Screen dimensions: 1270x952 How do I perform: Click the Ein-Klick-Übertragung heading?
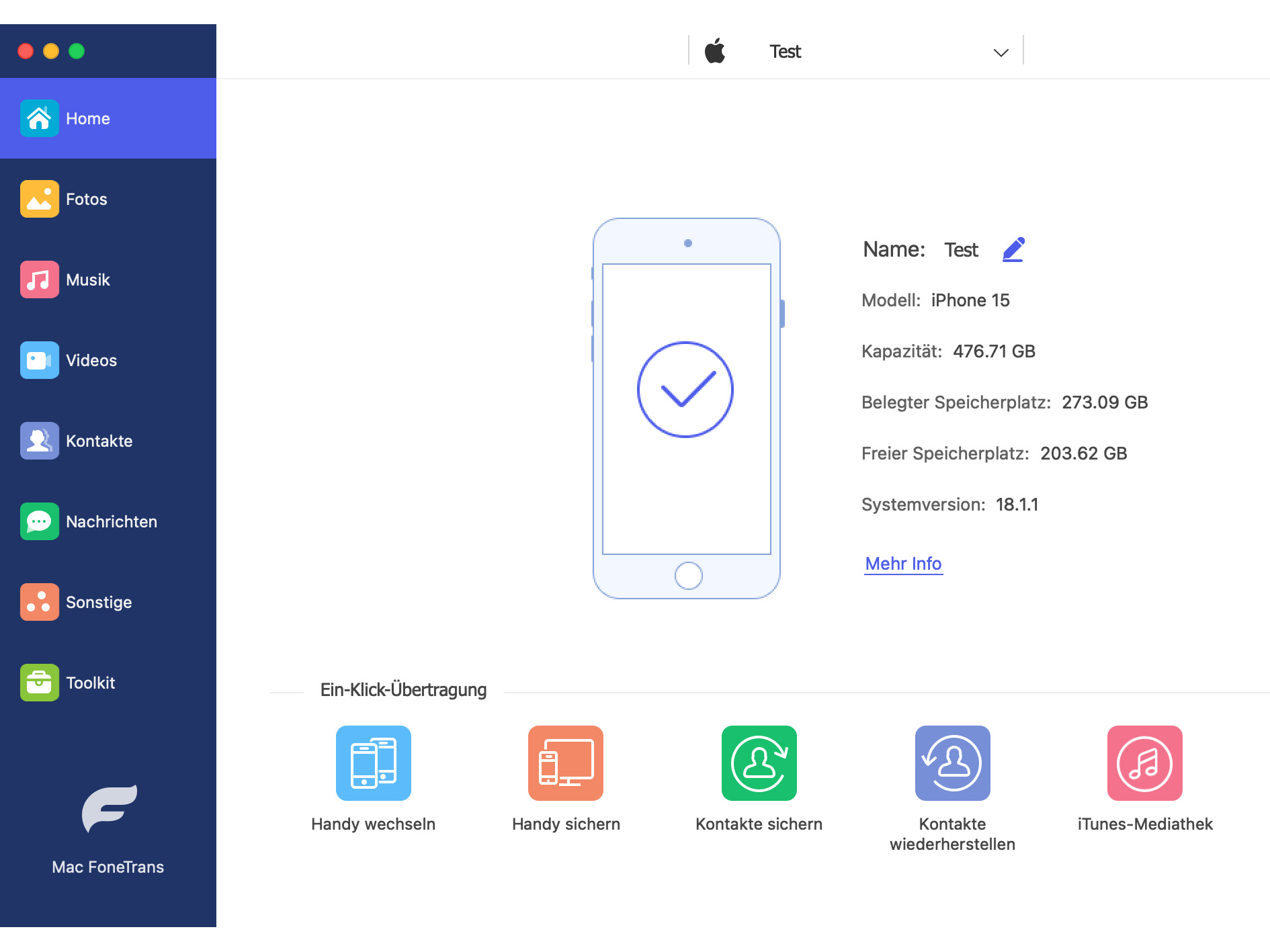pos(403,690)
